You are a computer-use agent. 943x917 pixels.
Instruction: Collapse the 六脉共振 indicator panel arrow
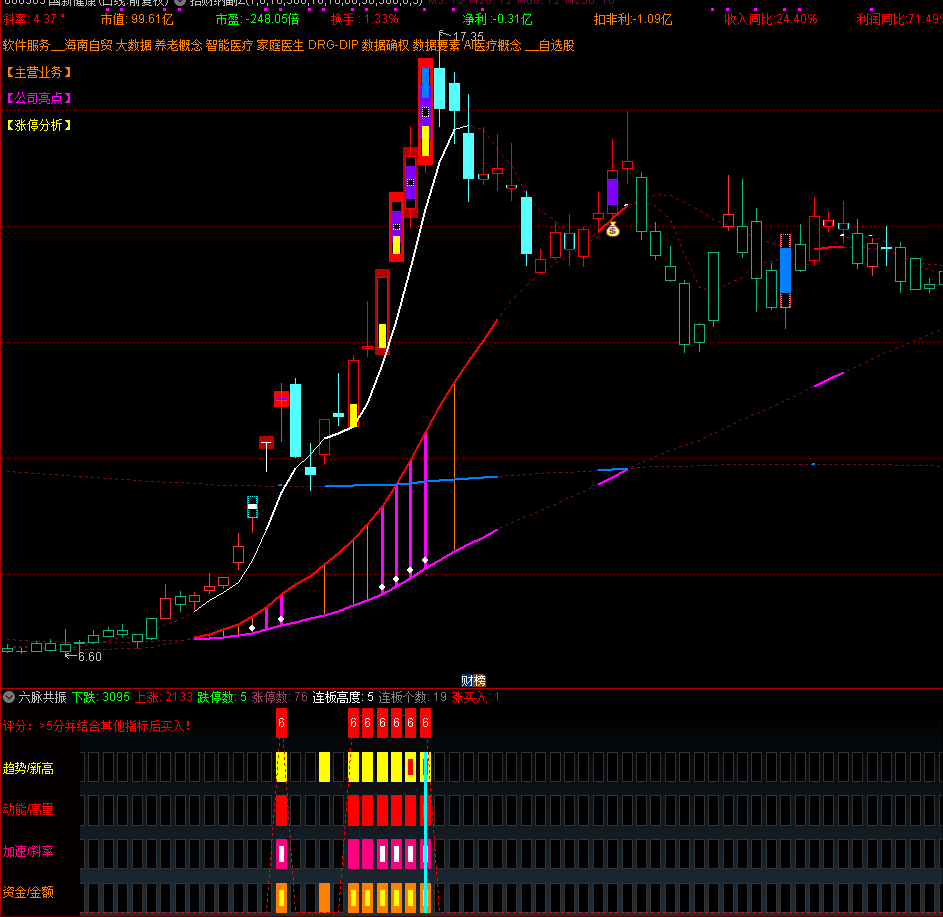(9, 697)
